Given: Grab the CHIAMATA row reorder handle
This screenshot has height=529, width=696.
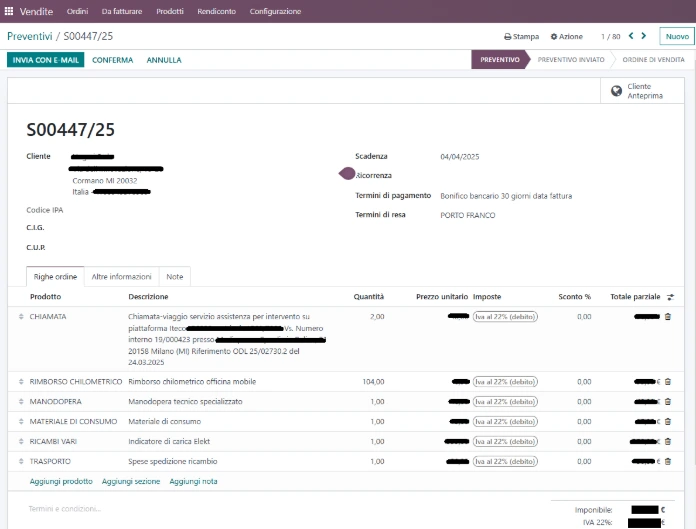Looking at the screenshot, I should tap(21, 316).
